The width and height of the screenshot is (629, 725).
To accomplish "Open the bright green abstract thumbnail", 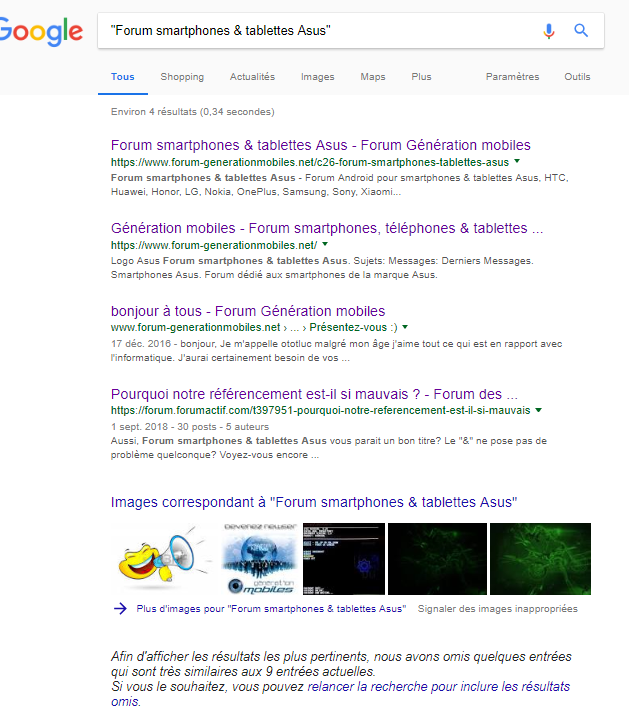I will (540, 559).
